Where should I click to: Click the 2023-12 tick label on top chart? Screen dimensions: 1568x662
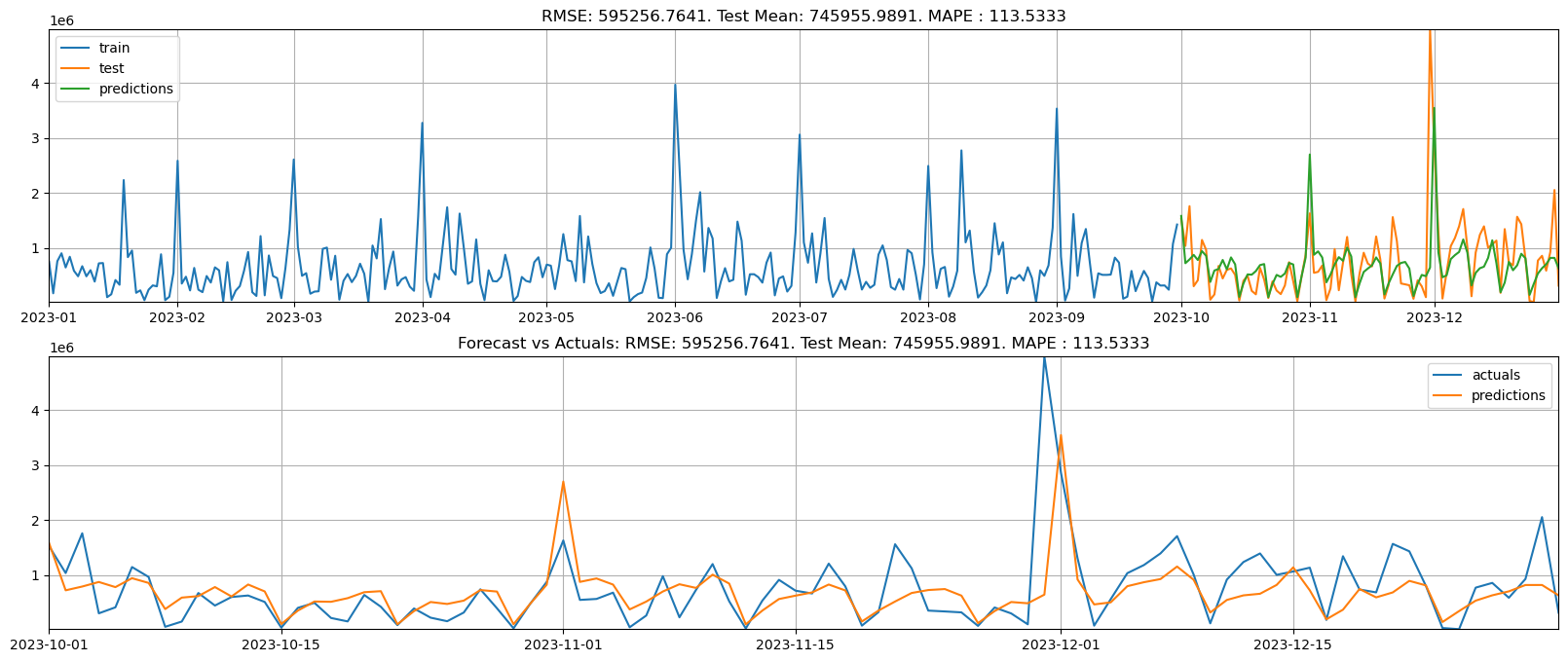(1435, 317)
